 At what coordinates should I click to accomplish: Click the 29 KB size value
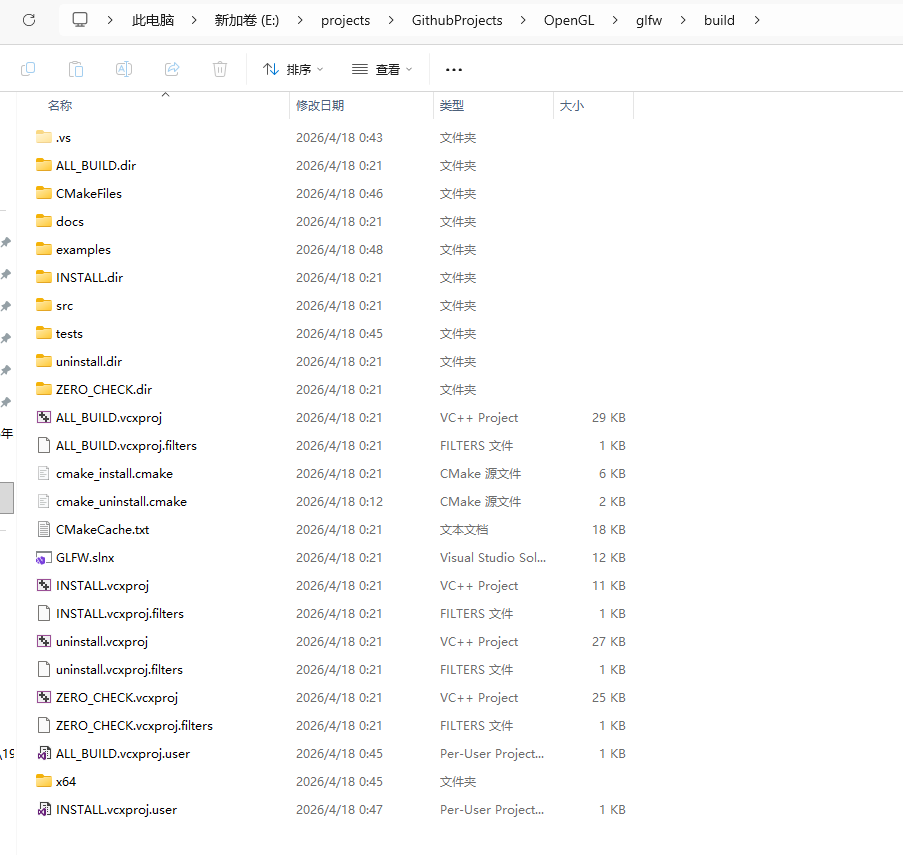point(609,417)
